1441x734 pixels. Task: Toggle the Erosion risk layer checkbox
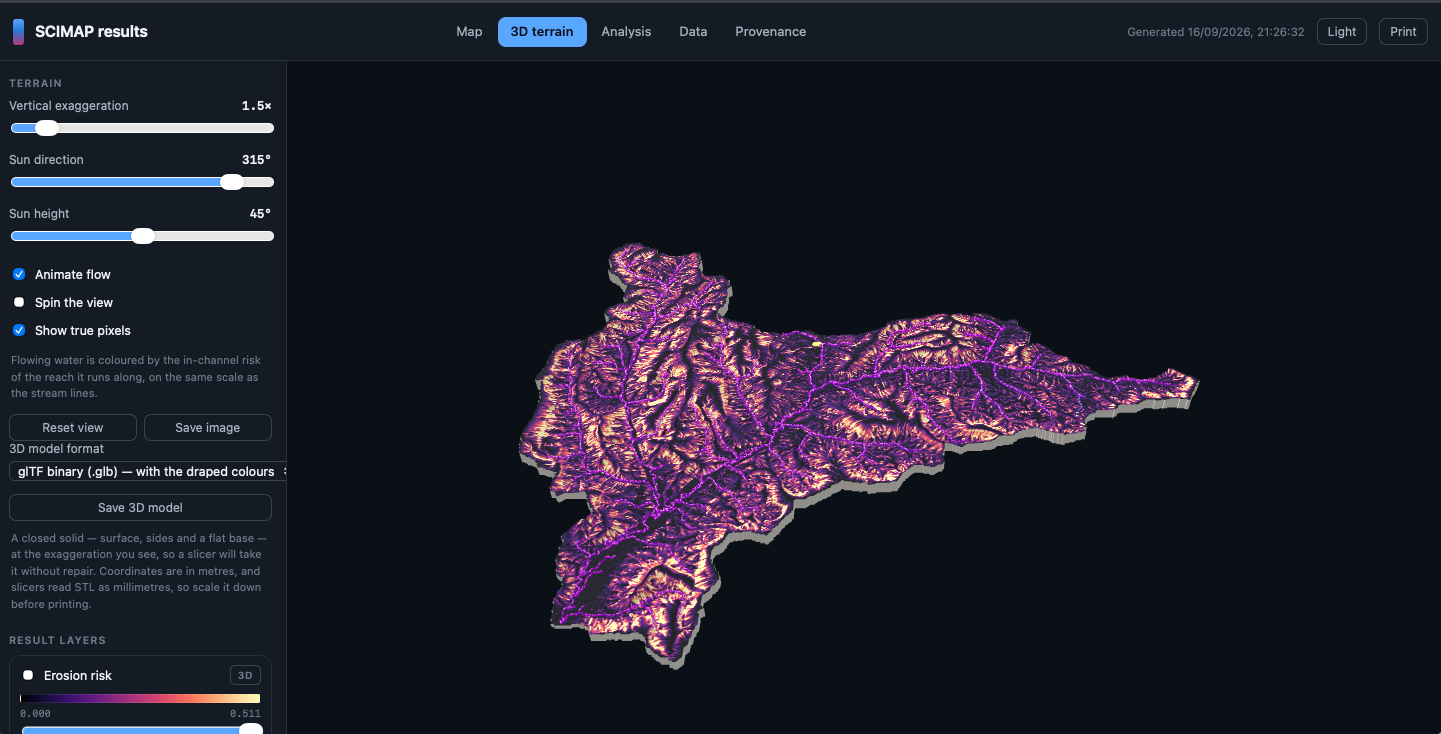(28, 675)
